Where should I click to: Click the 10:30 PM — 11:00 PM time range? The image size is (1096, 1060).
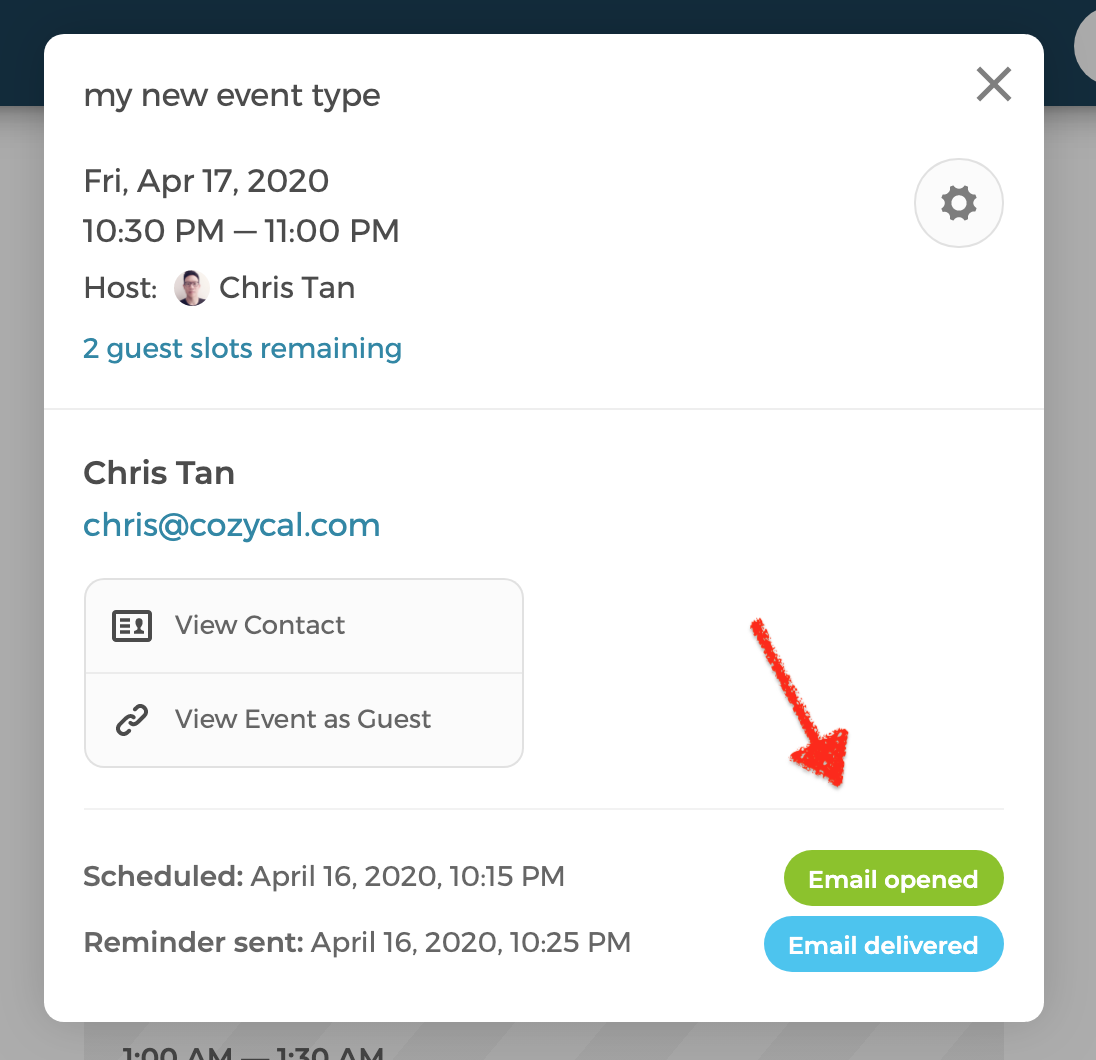[241, 231]
